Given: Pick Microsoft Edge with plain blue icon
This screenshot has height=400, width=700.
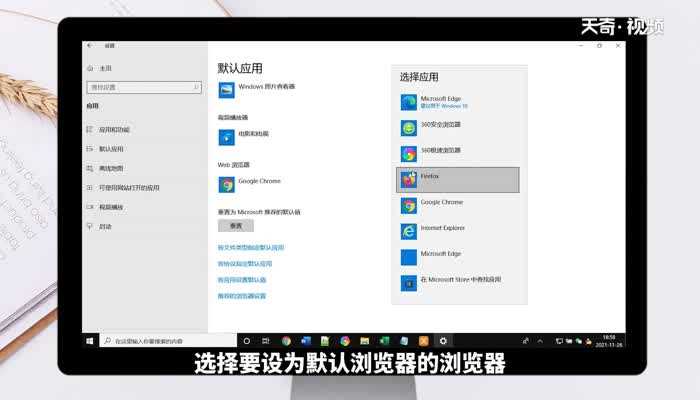Looking at the screenshot, I should pyautogui.click(x=458, y=258).
